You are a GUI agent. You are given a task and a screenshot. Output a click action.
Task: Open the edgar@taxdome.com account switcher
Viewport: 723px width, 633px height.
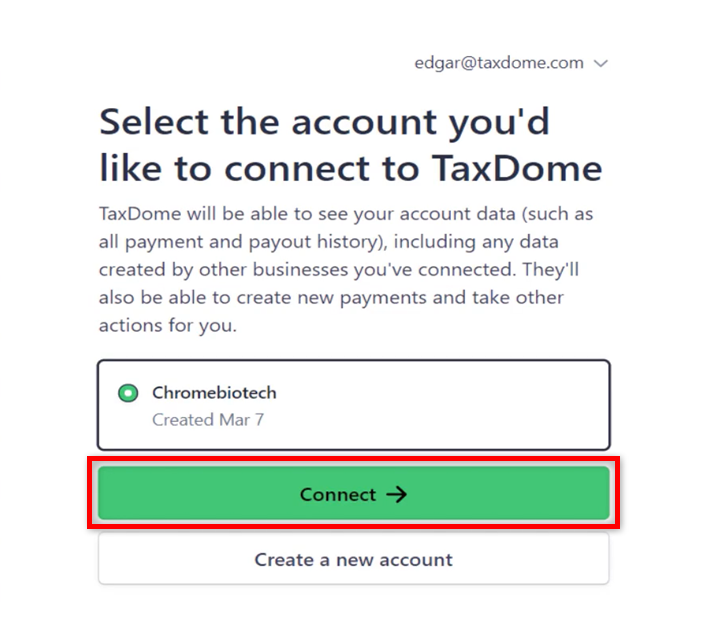tap(499, 63)
